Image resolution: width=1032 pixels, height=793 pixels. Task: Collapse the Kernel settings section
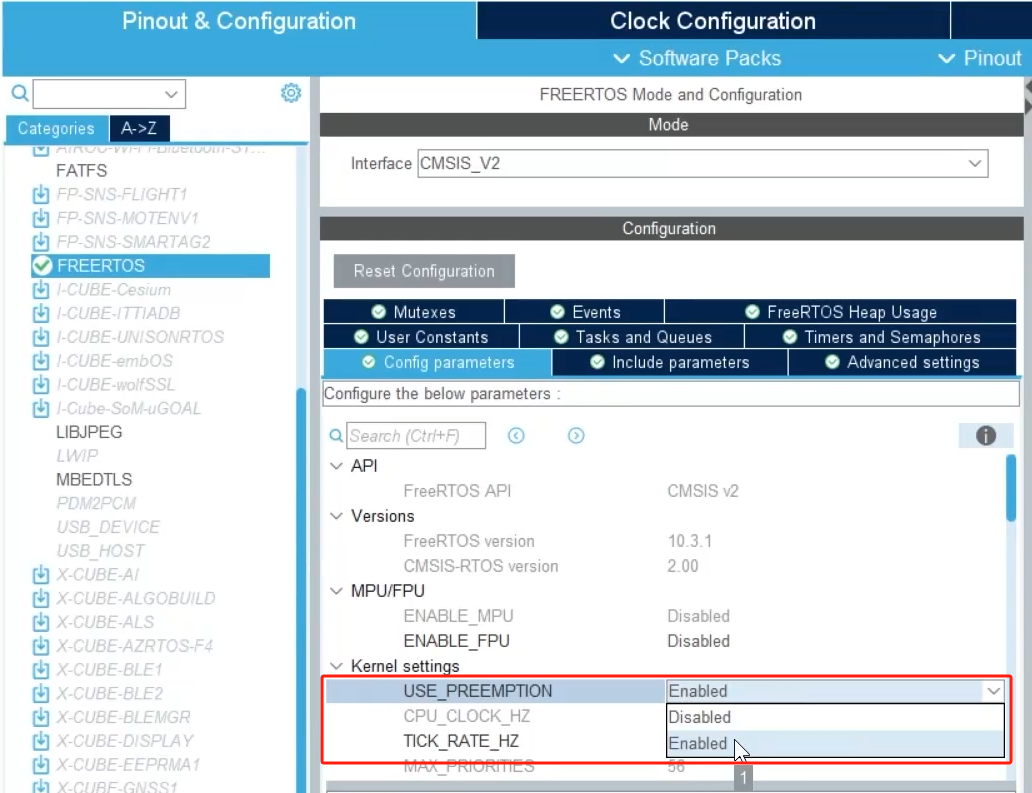(x=336, y=666)
